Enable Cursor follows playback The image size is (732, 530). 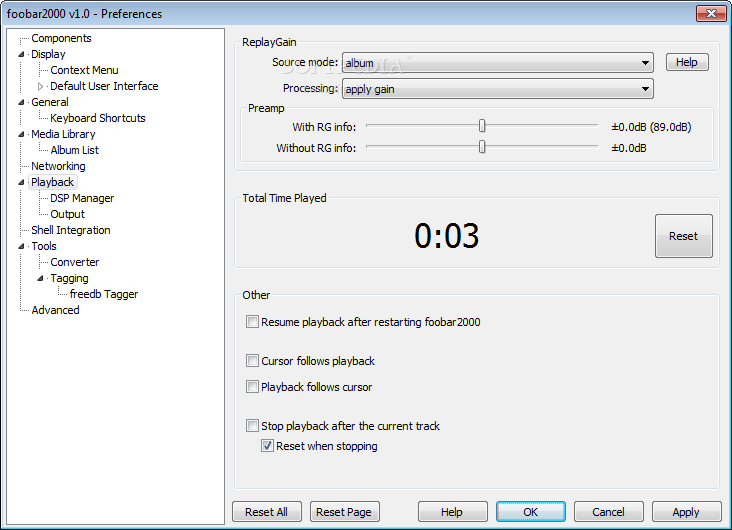coord(252,360)
